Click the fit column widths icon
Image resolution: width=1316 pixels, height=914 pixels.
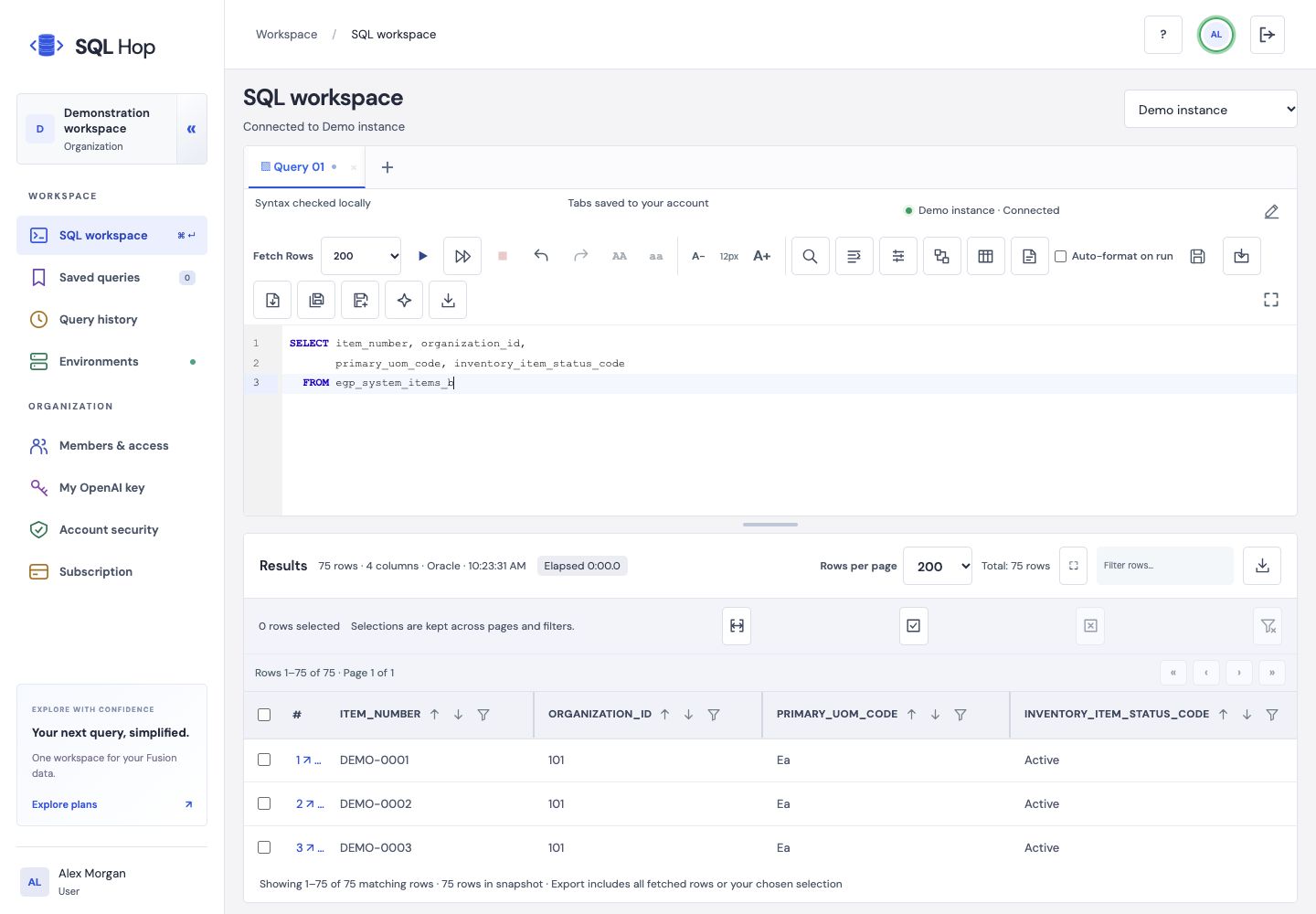pos(737,626)
